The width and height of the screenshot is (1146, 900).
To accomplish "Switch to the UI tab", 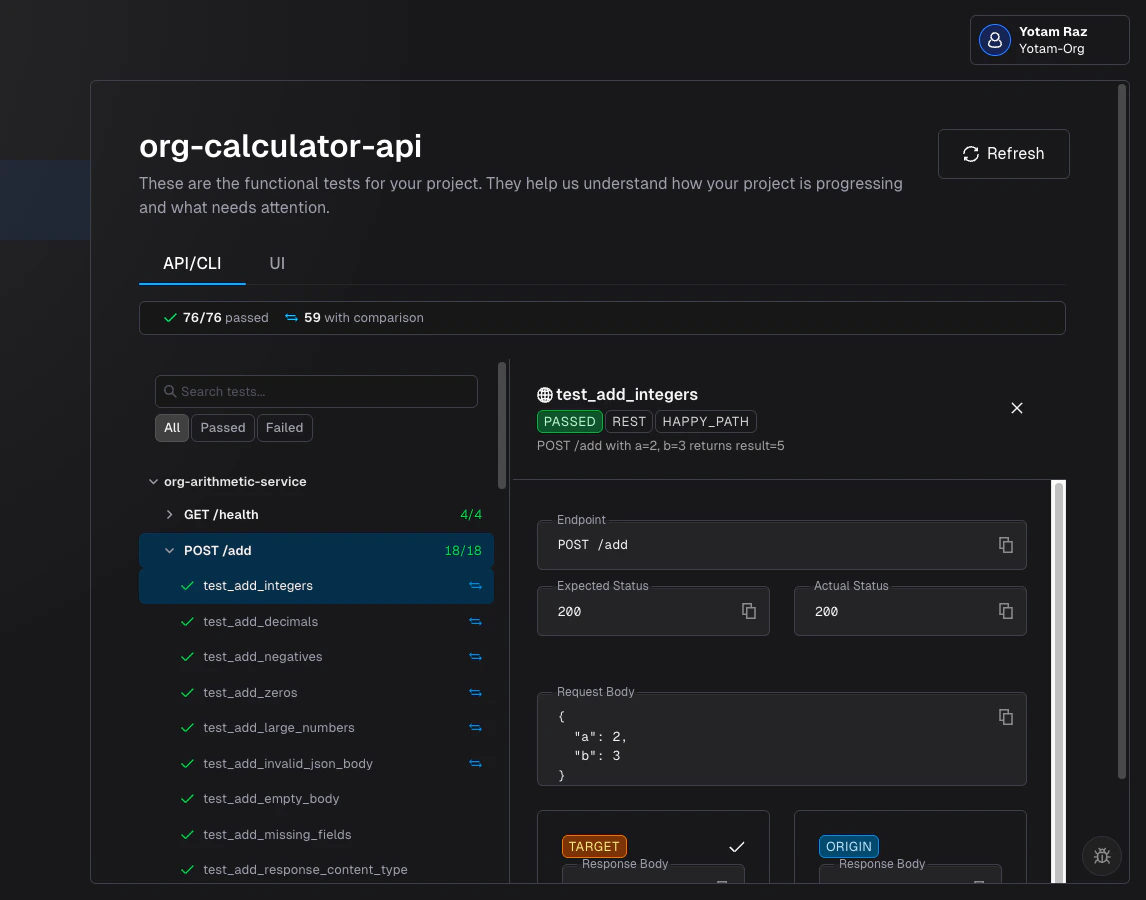I will tap(277, 263).
